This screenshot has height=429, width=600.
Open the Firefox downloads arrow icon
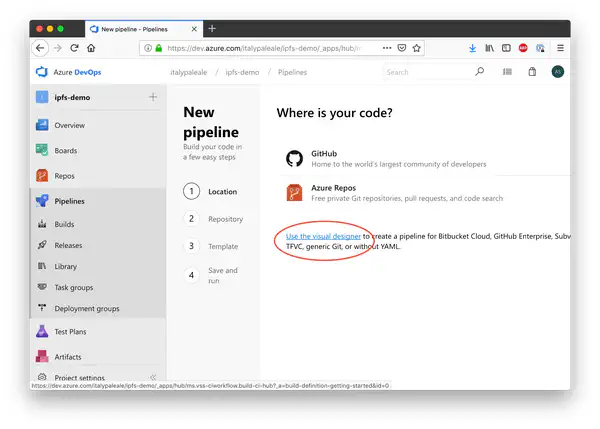tap(473, 47)
